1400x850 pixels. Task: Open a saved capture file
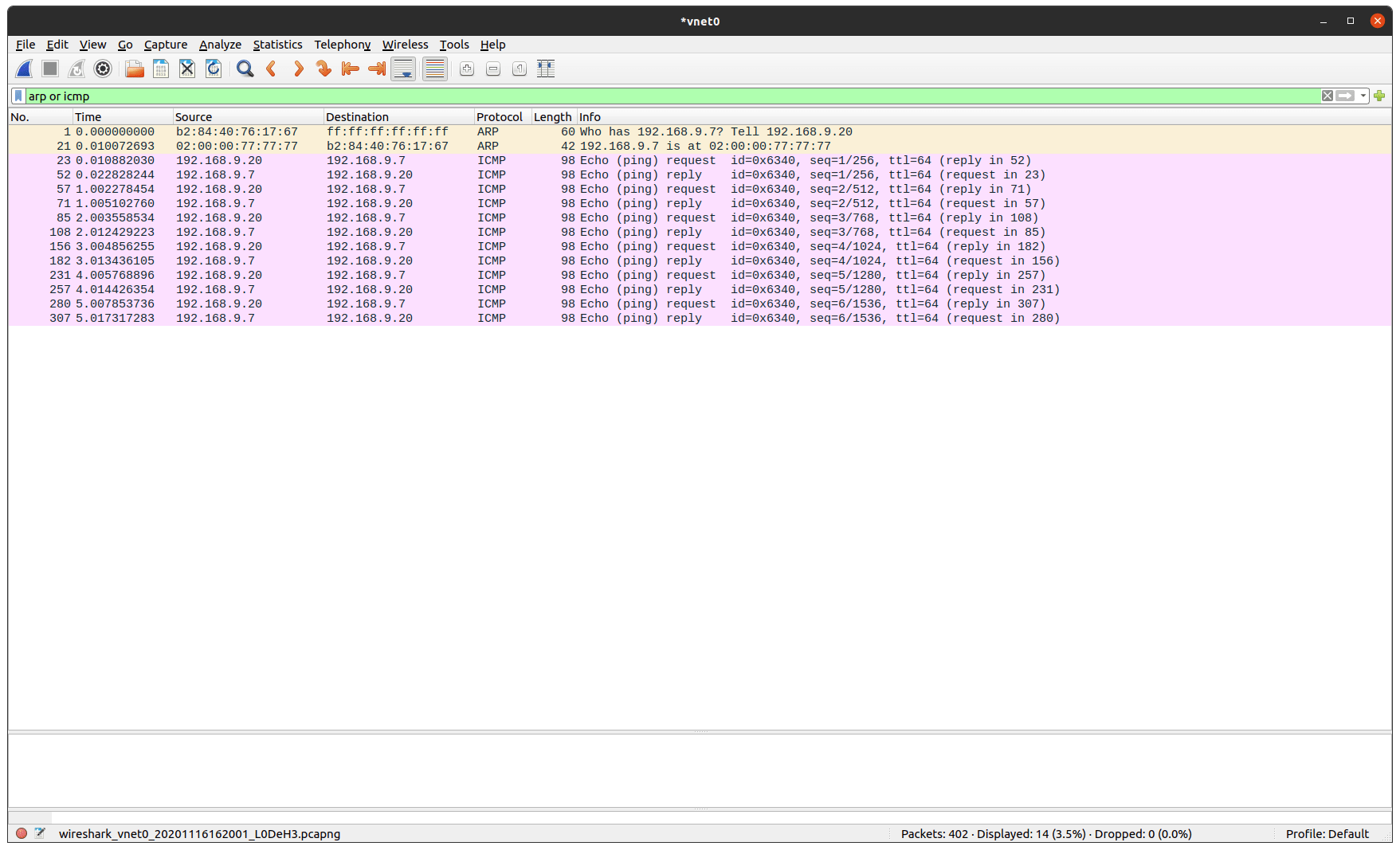[134, 69]
